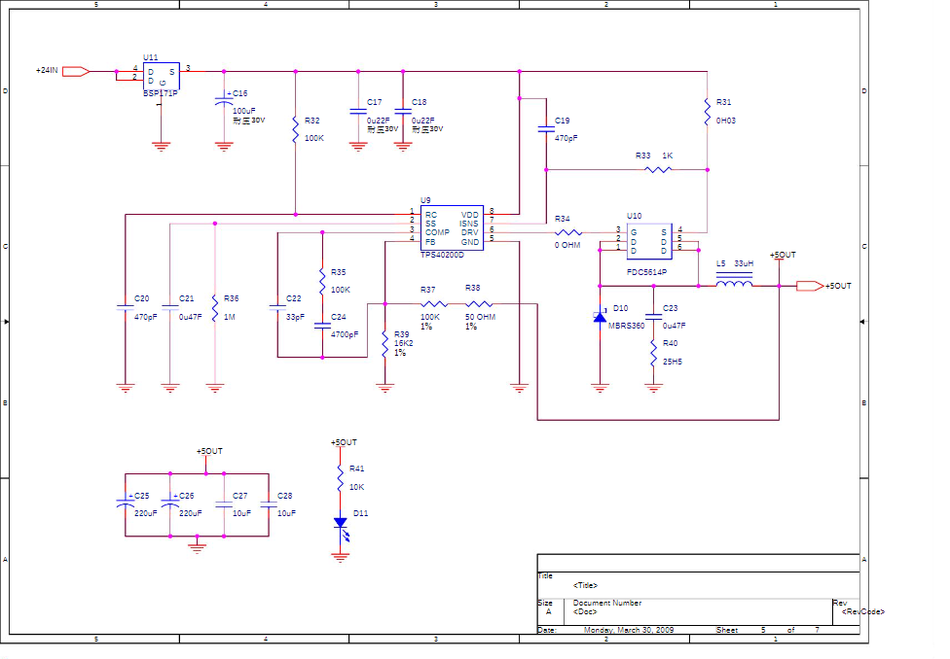The width and height of the screenshot is (950, 659).
Task: Select resistor R41 10K above the LED
Action: tap(340, 474)
